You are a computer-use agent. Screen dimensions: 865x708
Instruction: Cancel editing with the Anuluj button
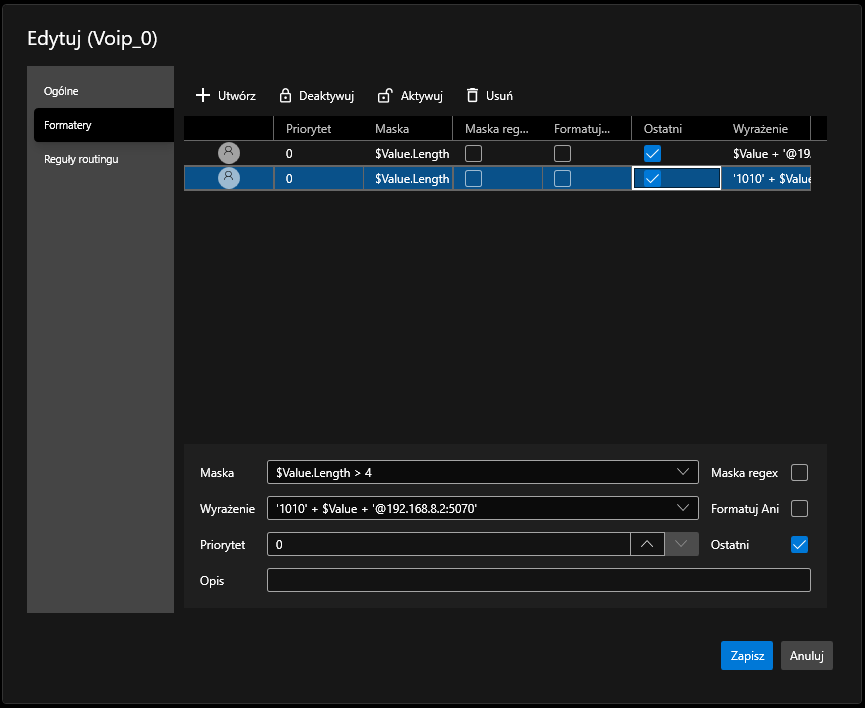(x=806, y=656)
